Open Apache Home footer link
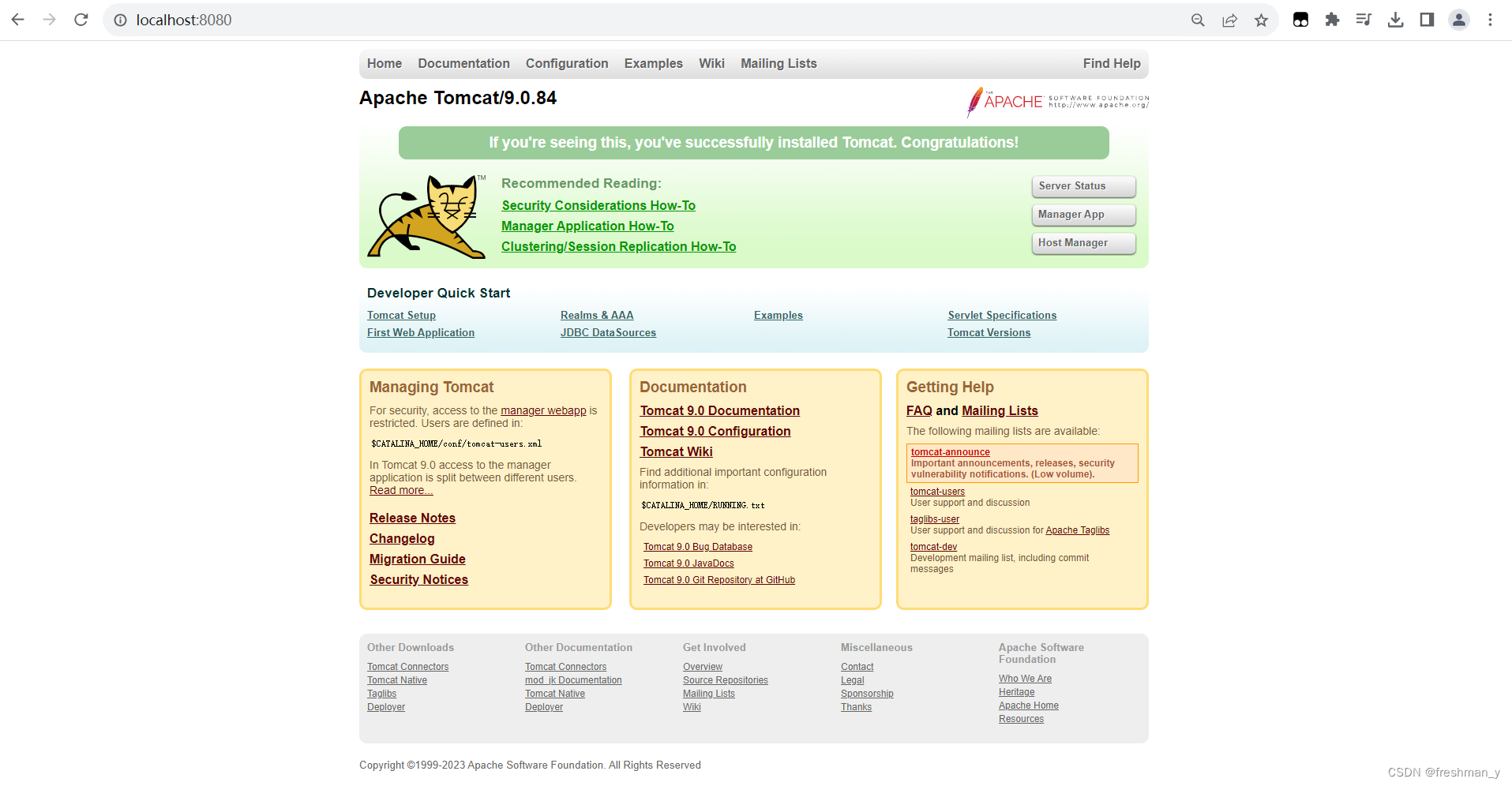Image resolution: width=1512 pixels, height=786 pixels. [1028, 706]
